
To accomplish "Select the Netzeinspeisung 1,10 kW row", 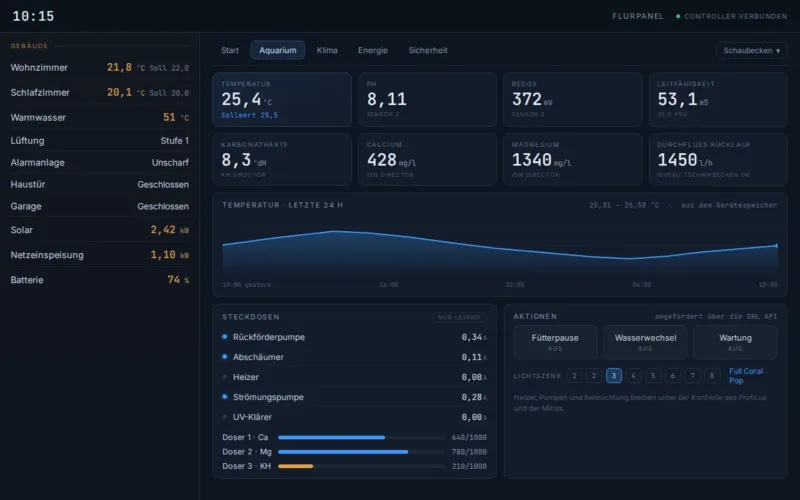I will [x=99, y=255].
